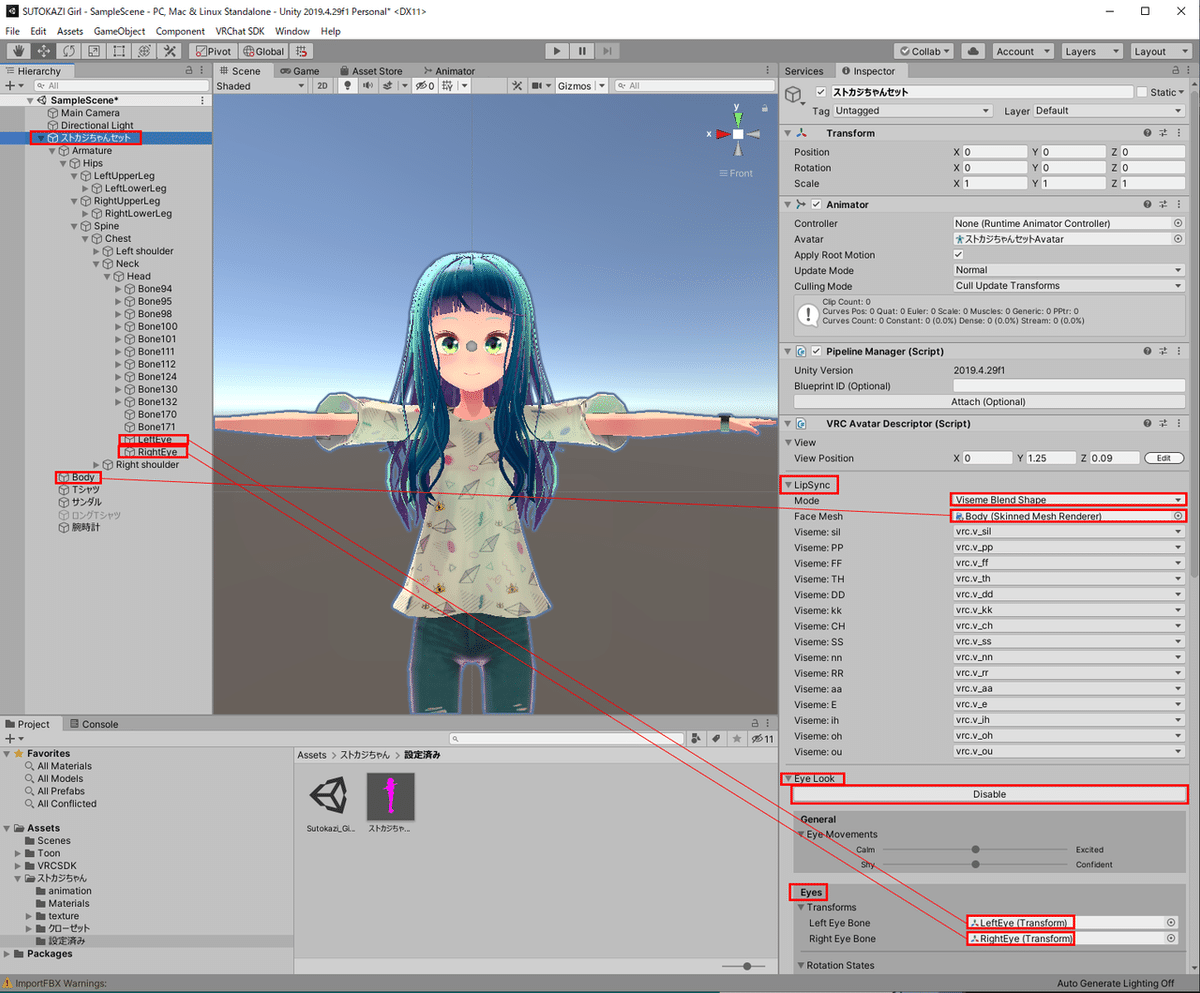Open the VRChat SDK menu
The width and height of the screenshot is (1200, 993).
pos(238,31)
